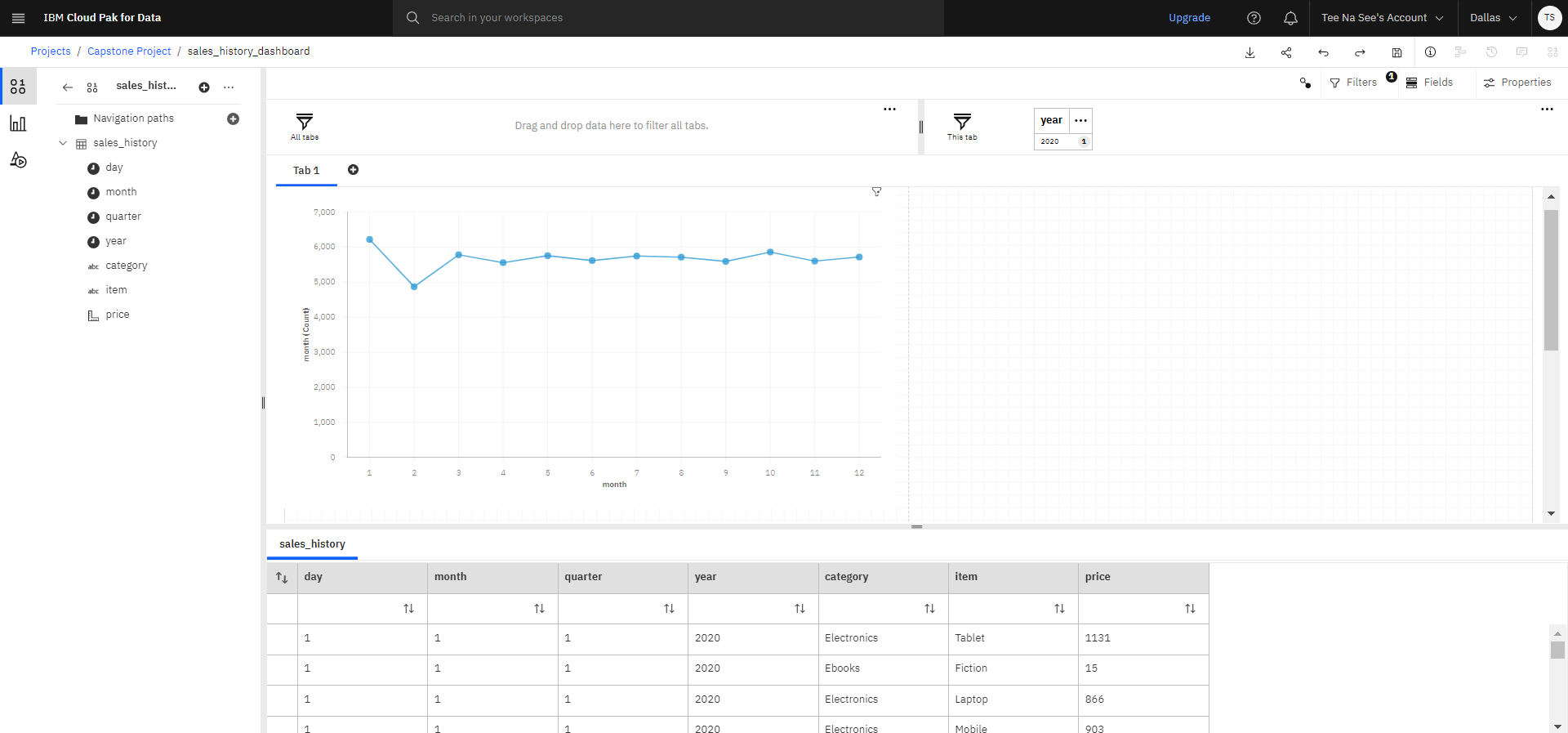Viewport: 1568px width, 733px height.
Task: Open the notifications bell
Action: pos(1290,18)
